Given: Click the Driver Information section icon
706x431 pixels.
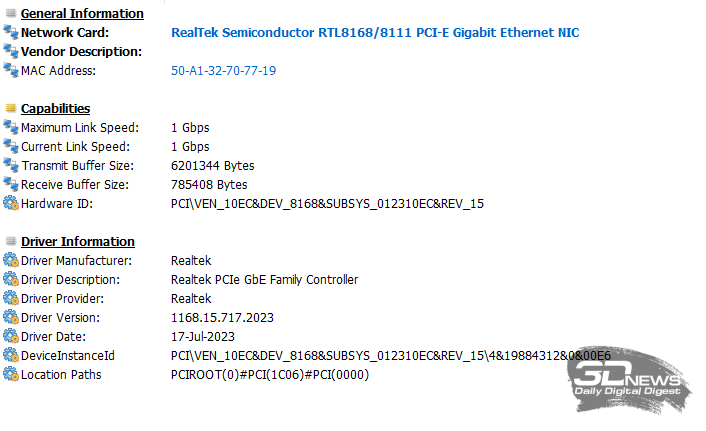Looking at the screenshot, I should [10, 242].
